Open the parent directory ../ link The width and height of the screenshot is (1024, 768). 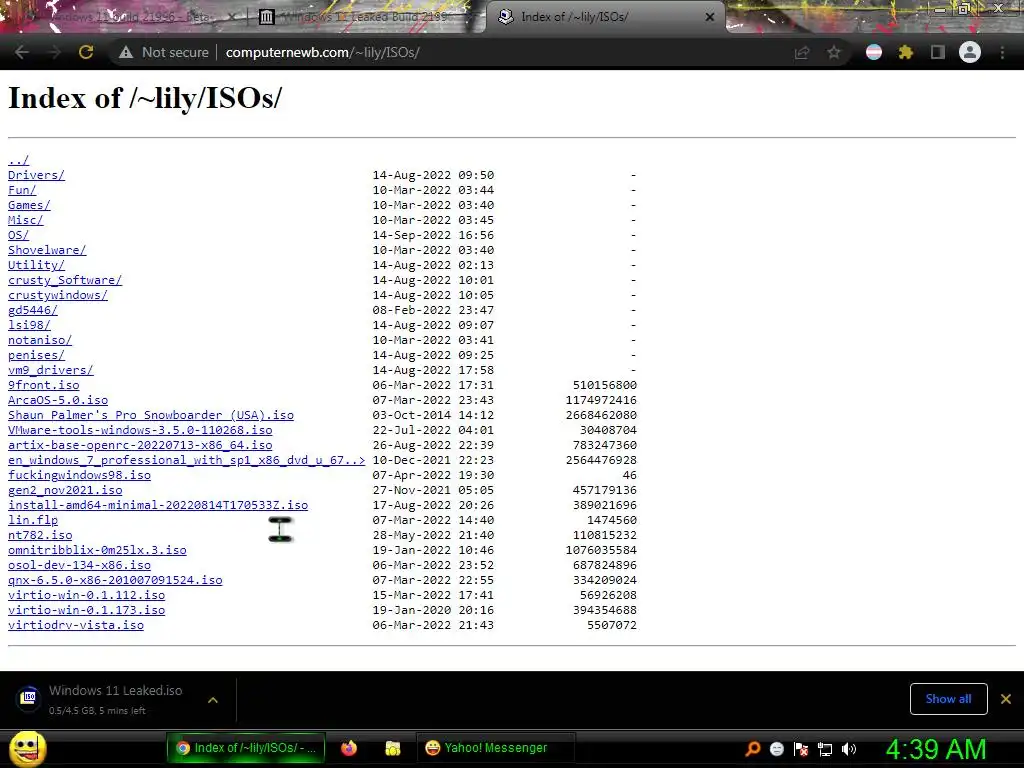(18, 160)
